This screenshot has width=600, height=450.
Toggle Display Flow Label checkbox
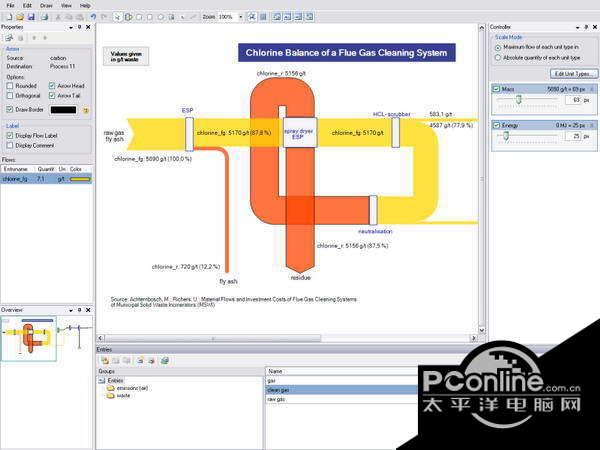(10, 135)
